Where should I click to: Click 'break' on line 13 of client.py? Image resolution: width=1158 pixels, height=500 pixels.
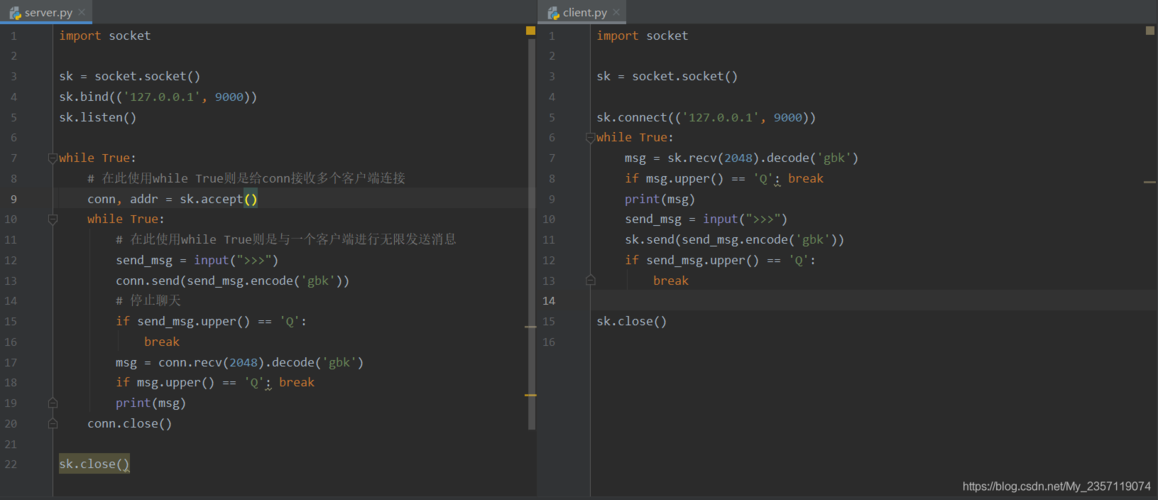[x=671, y=281]
